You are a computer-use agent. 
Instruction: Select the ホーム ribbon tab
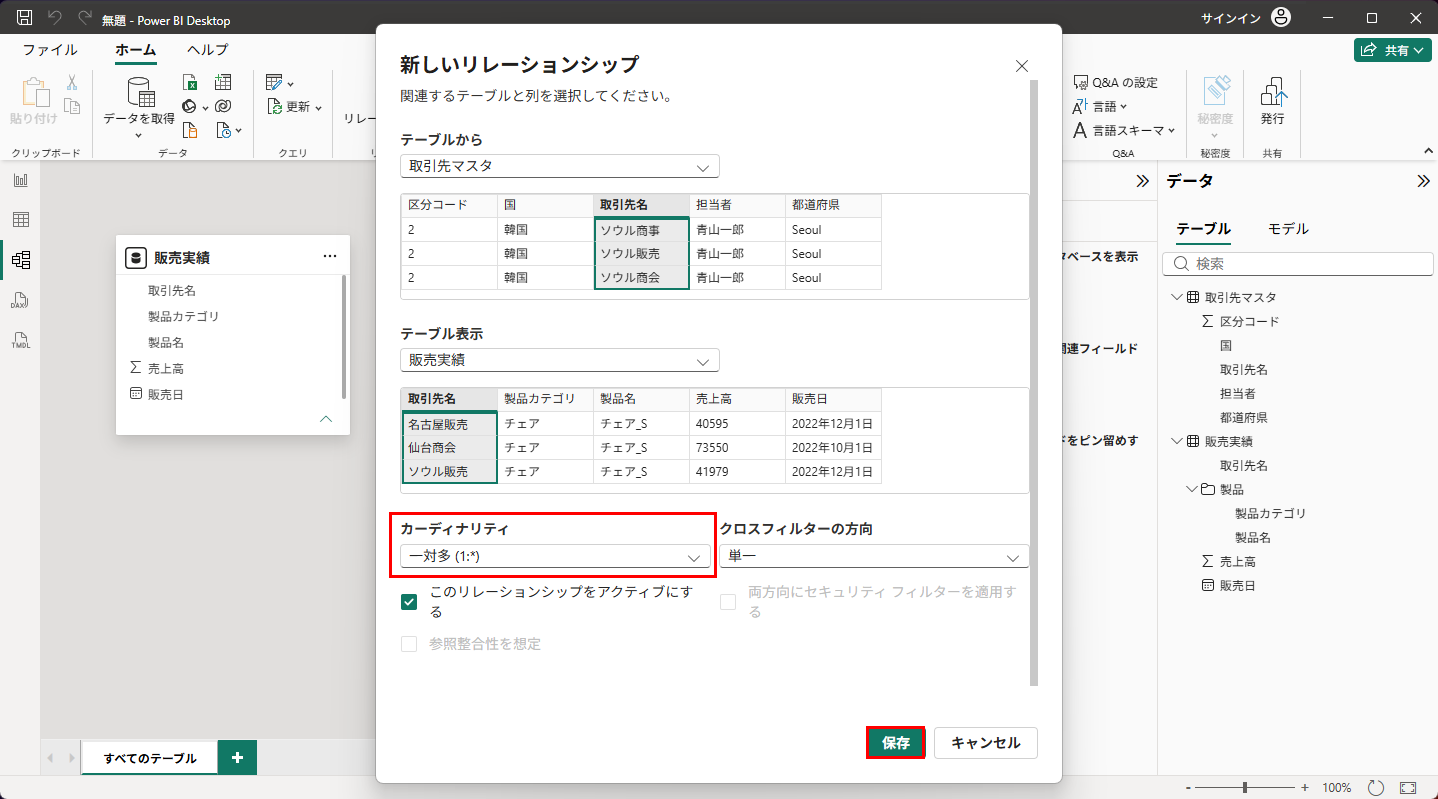(135, 49)
